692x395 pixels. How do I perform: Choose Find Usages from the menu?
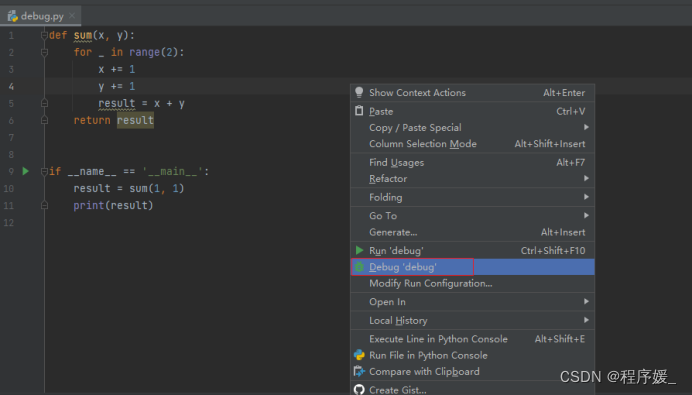tap(473, 162)
